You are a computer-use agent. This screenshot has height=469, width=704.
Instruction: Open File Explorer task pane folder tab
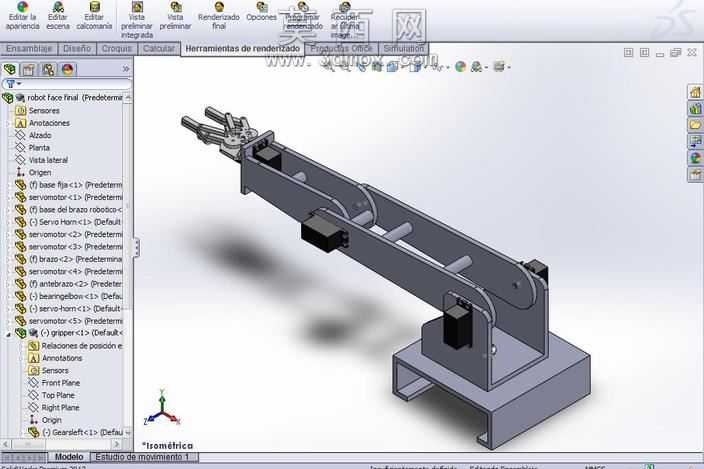pos(695,125)
